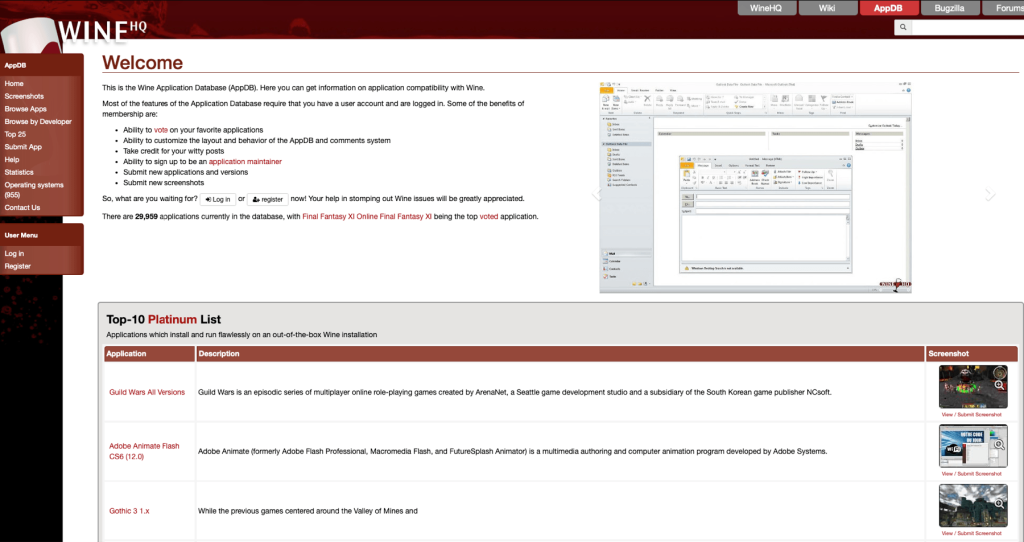Image resolution: width=1024 pixels, height=542 pixels.
Task: Open Adobe Animate Flash CS6 (12.0) application
Action: (x=144, y=451)
